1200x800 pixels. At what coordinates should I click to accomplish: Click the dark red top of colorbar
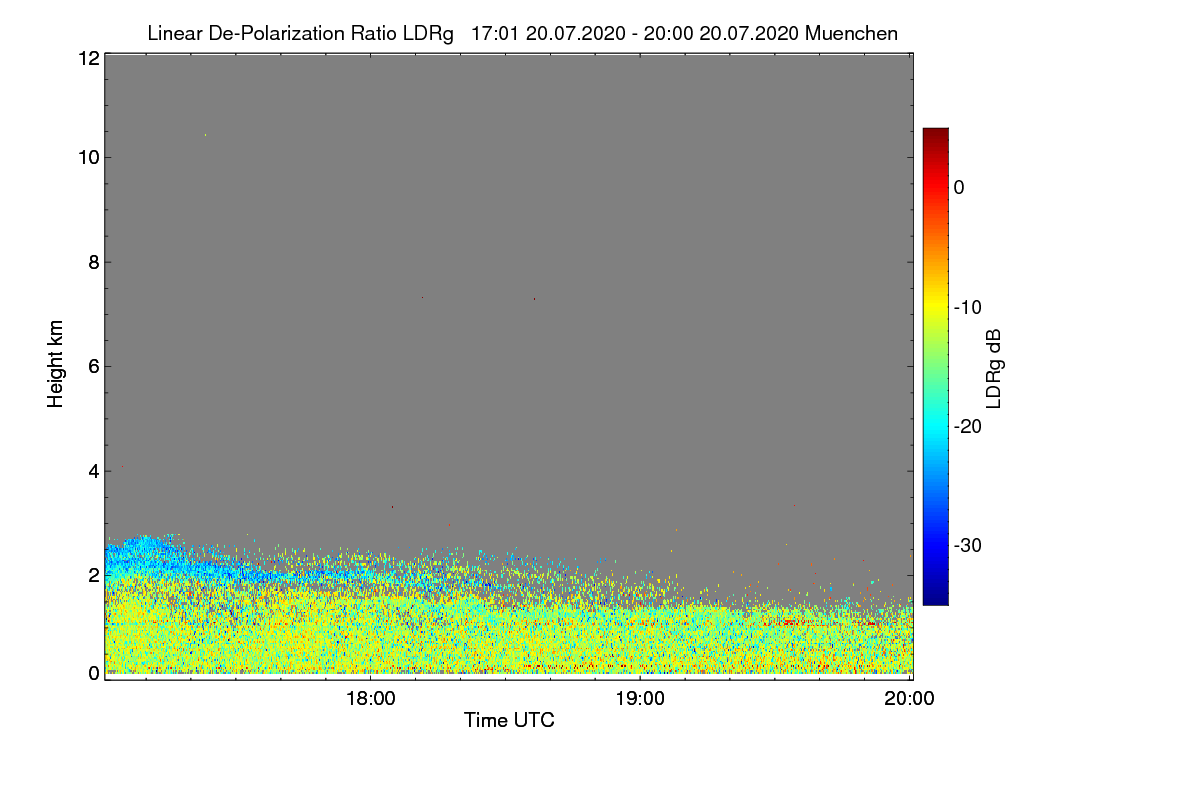pyautogui.click(x=935, y=135)
